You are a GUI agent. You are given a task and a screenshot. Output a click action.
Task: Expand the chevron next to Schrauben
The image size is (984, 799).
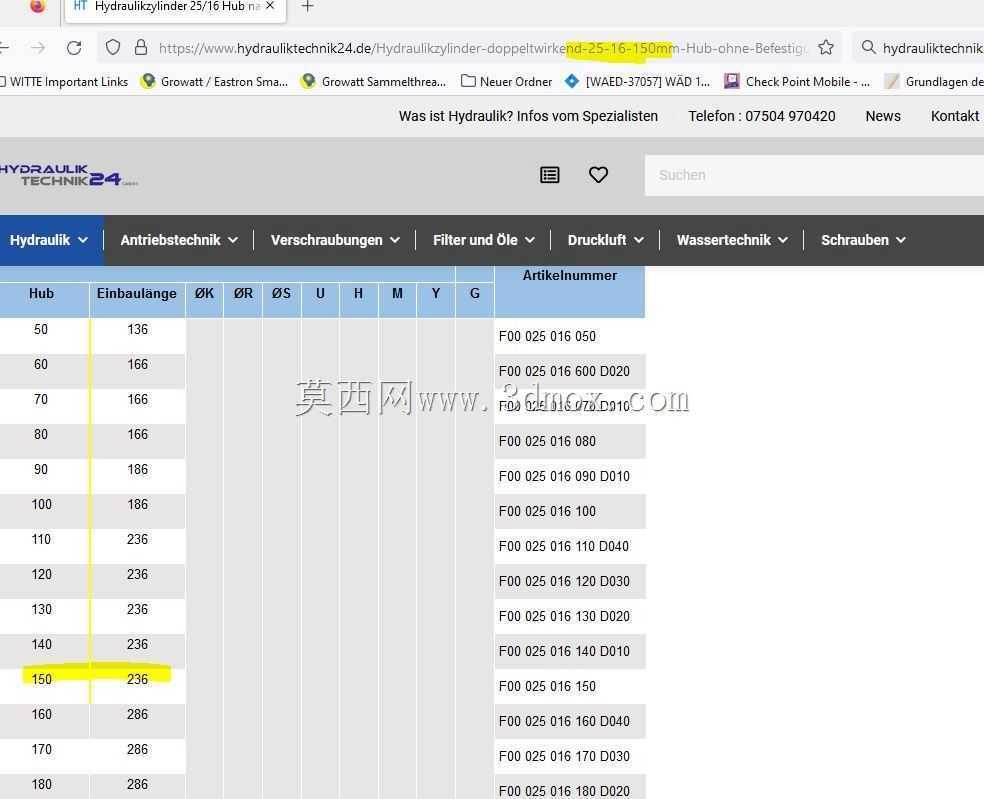pos(901,240)
